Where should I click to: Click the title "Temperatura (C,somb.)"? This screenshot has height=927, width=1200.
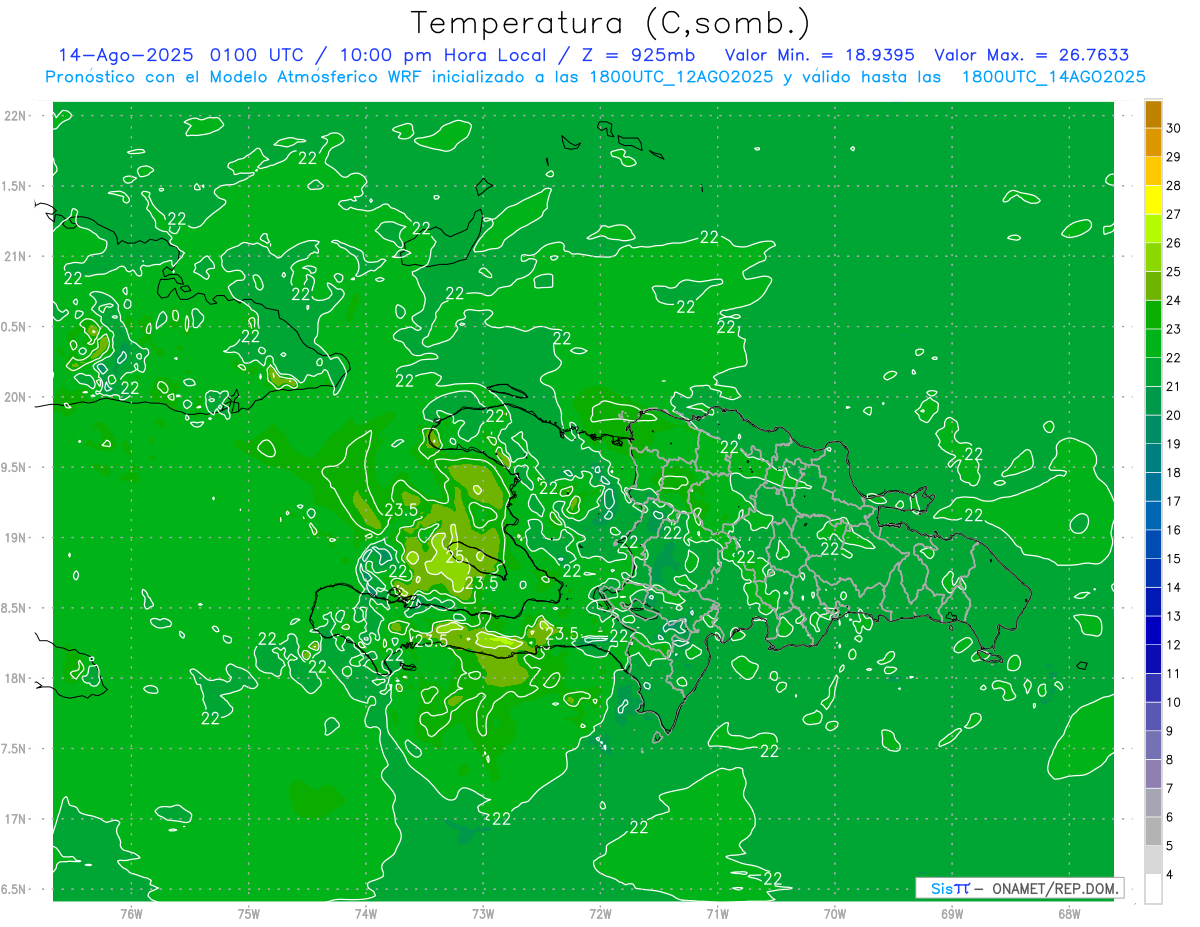tap(611, 23)
